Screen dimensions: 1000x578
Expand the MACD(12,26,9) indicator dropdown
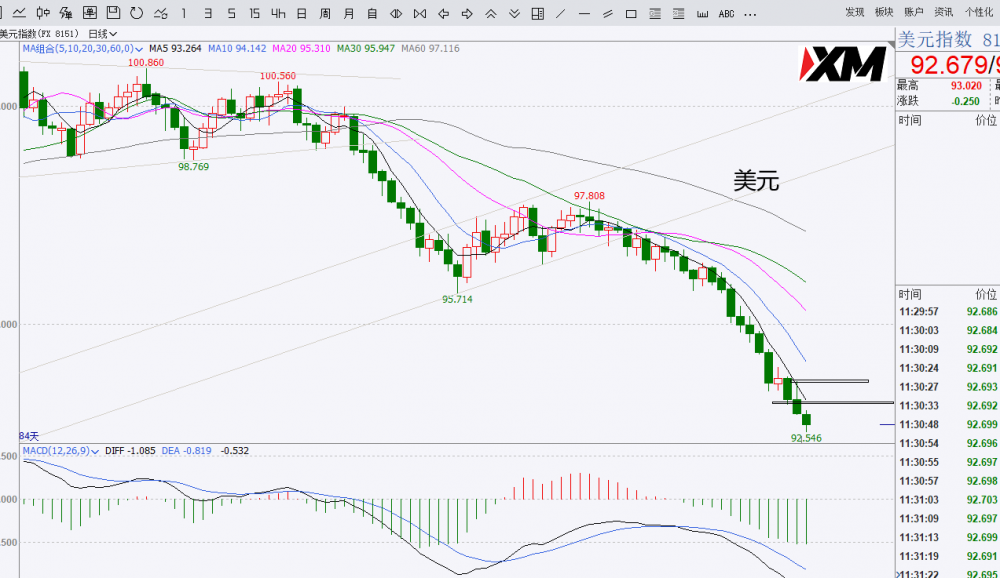61,450
